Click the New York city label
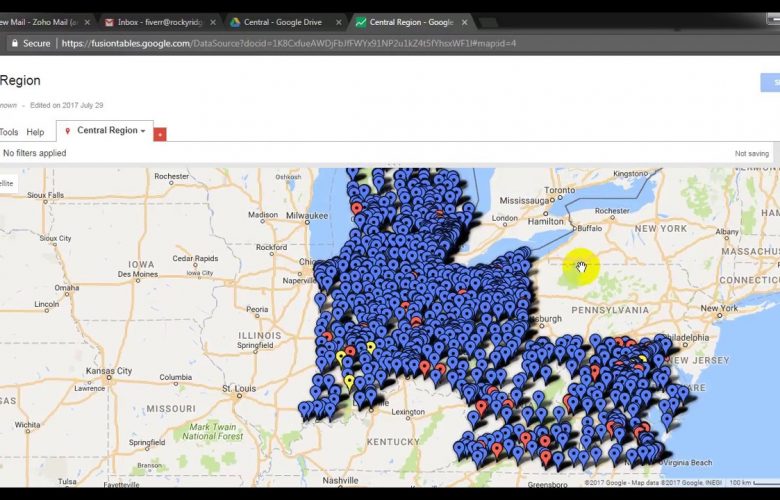This screenshot has width=780, height=500. click(x=719, y=308)
